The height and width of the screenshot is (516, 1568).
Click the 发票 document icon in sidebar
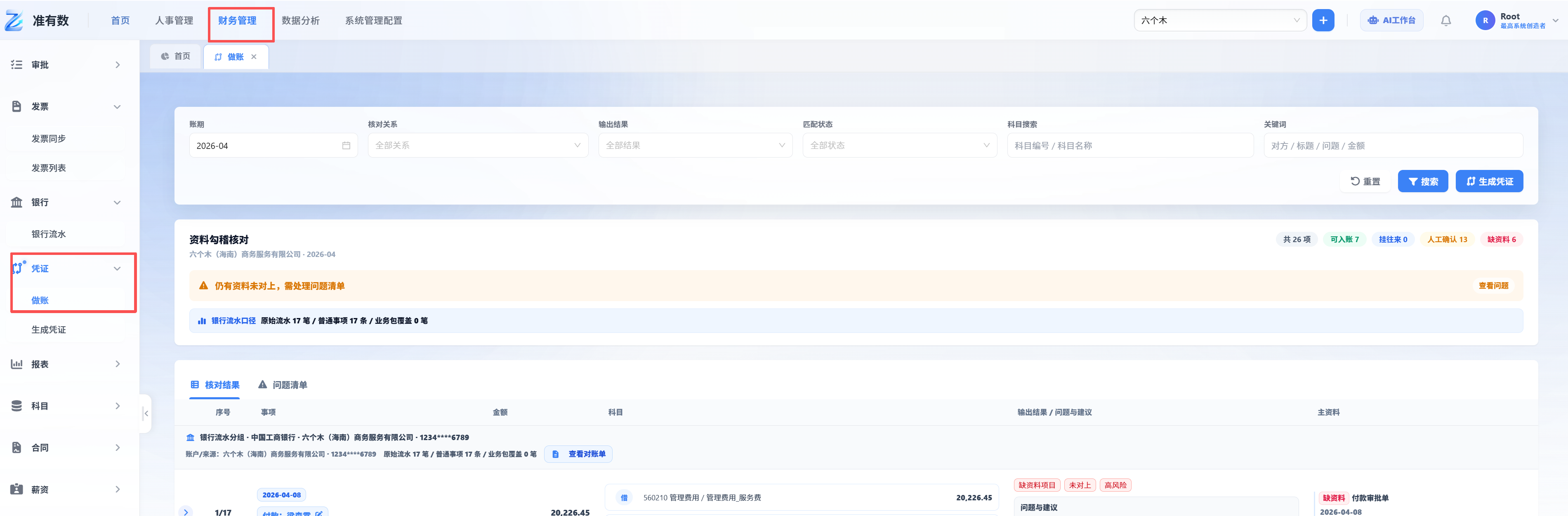click(17, 106)
